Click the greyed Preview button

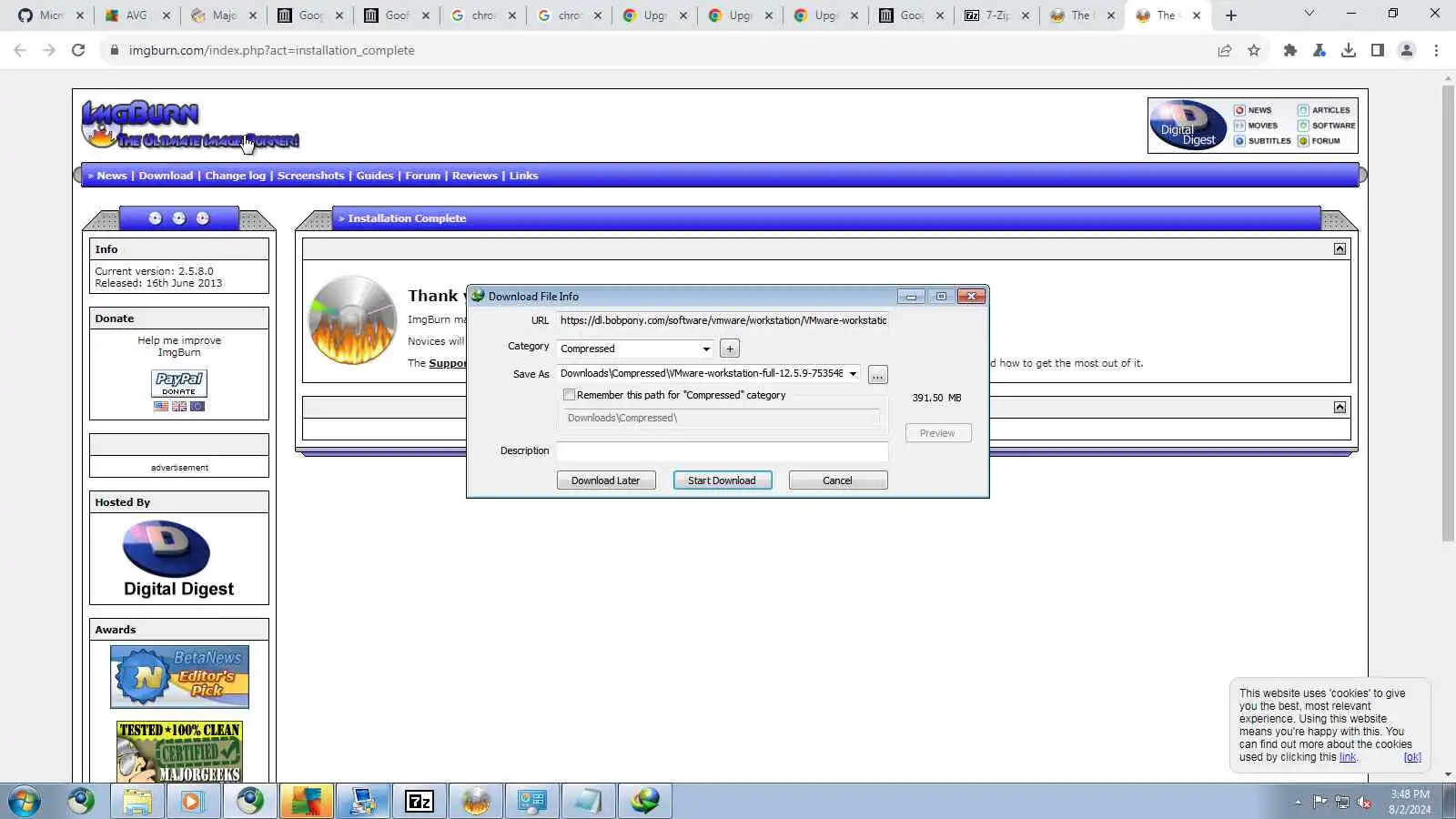[938, 433]
